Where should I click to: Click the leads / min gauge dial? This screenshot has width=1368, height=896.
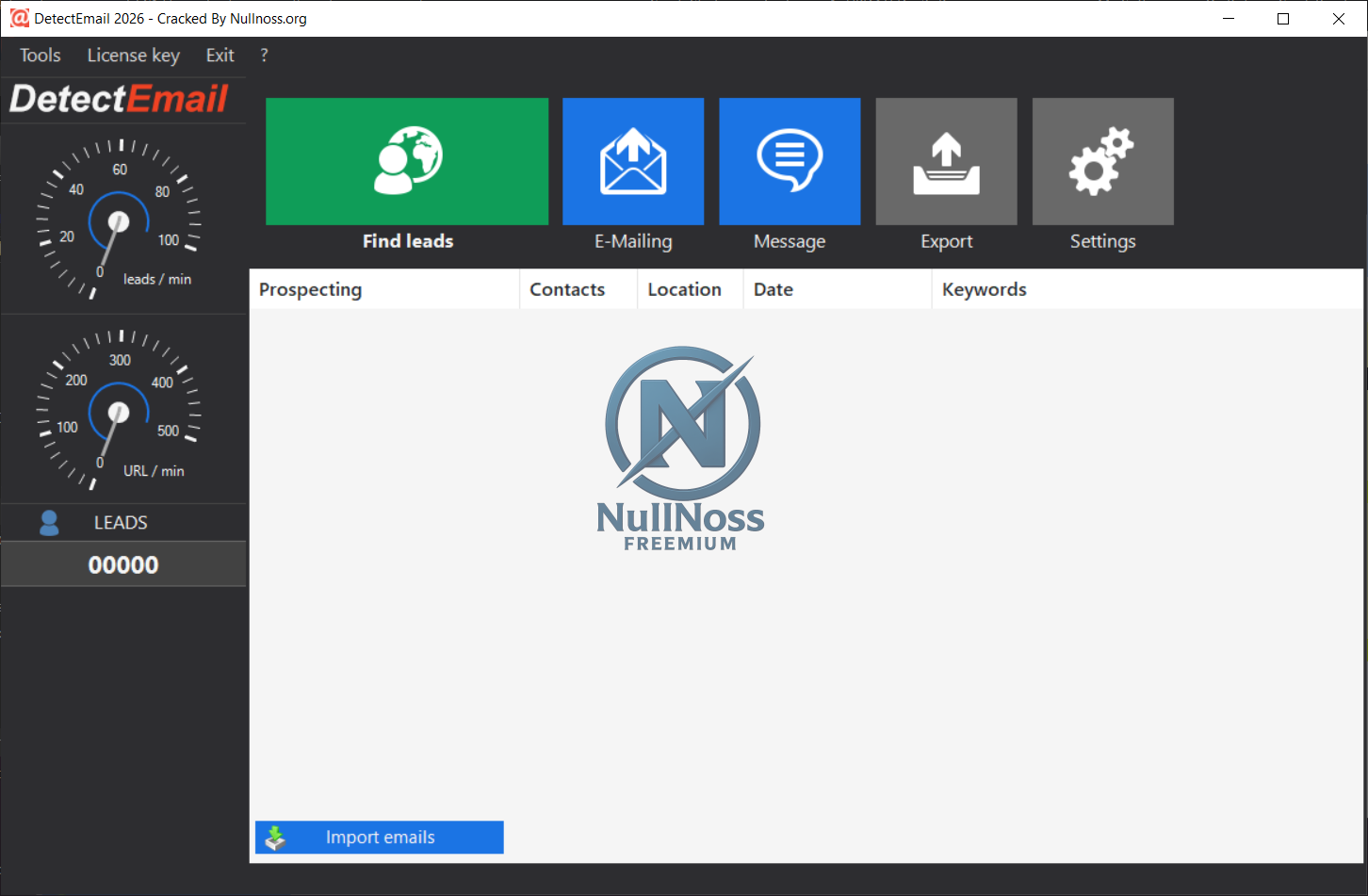119,221
